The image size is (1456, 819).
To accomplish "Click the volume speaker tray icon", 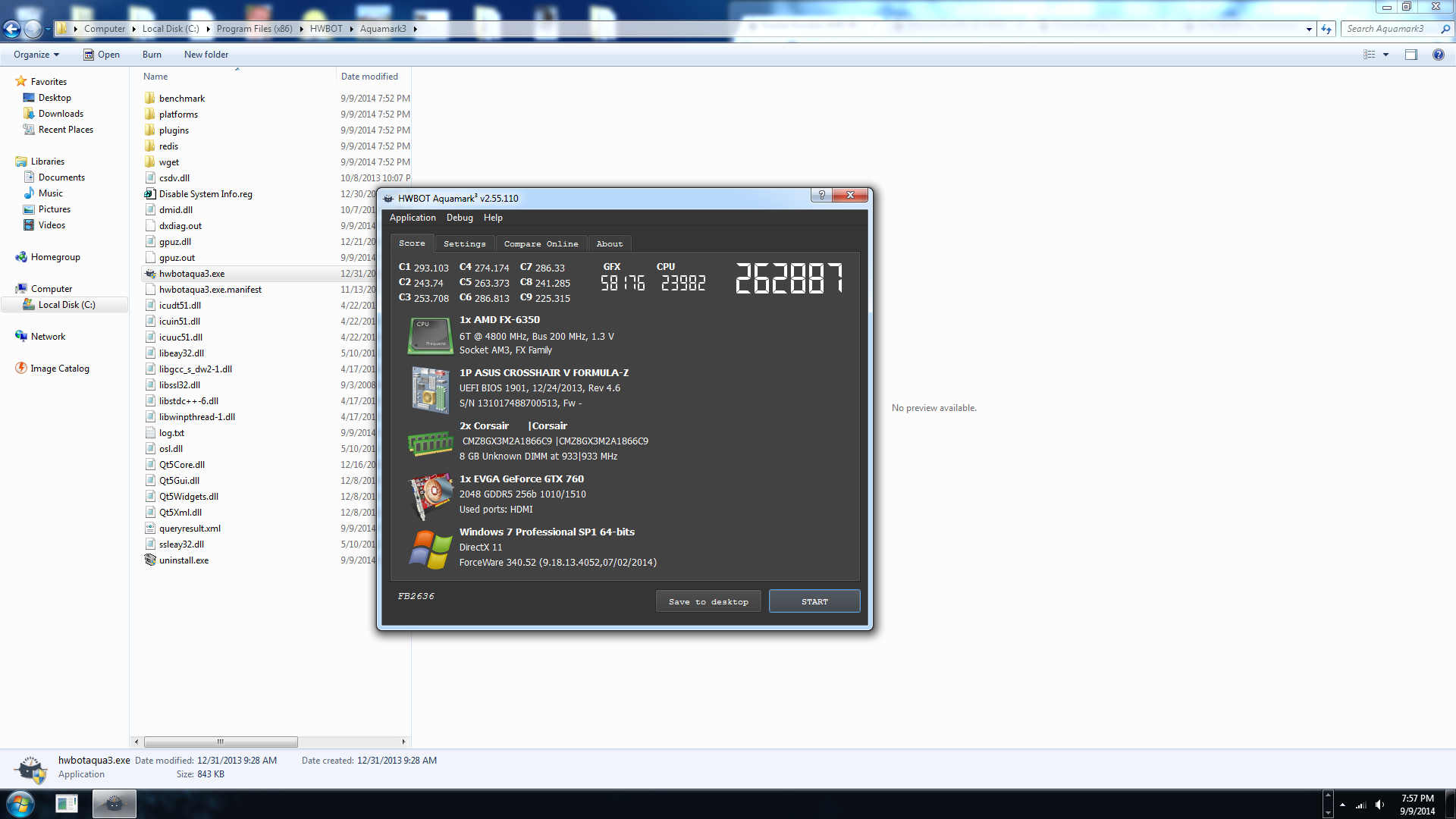I will tap(1379, 805).
